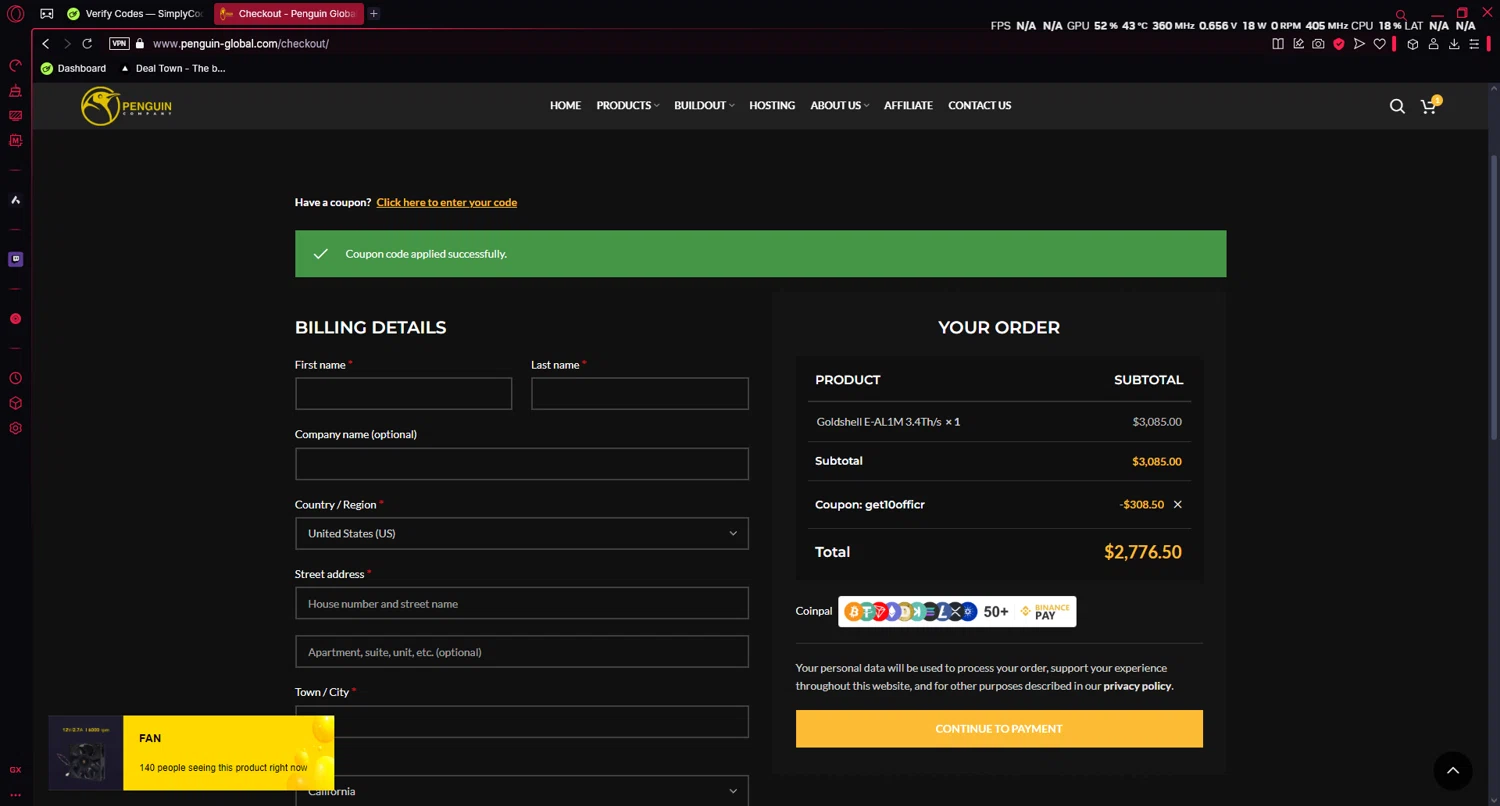Toggle the VPN badge in address bar
Image resolution: width=1500 pixels, height=806 pixels.
tap(119, 44)
